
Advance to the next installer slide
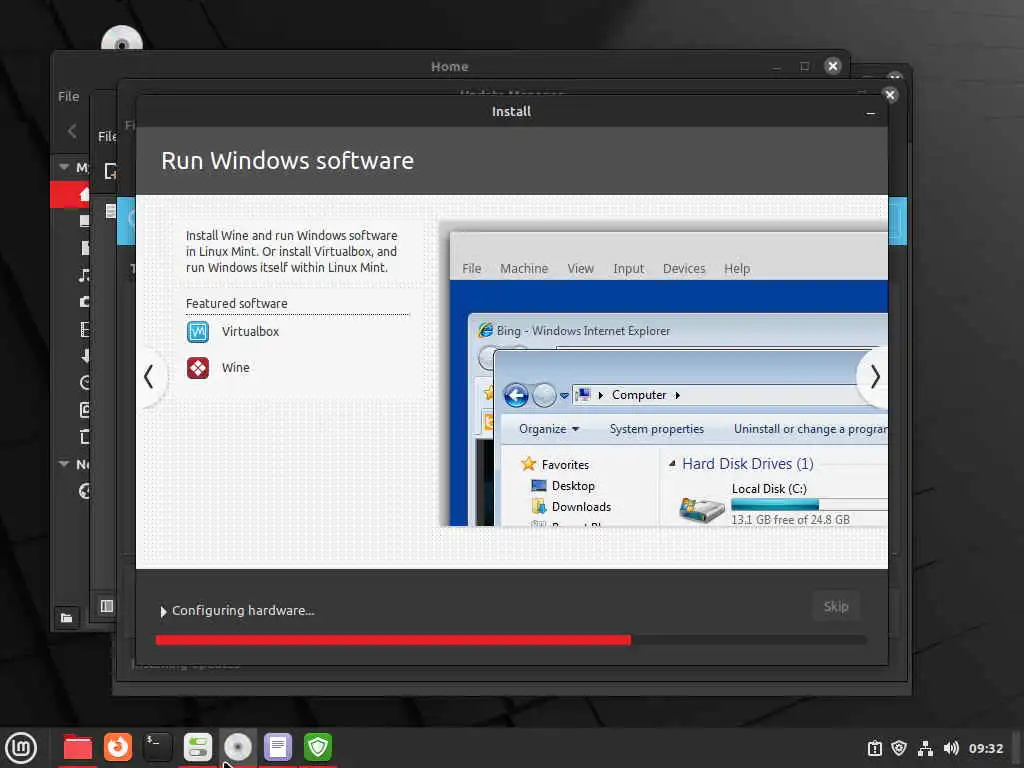point(874,377)
